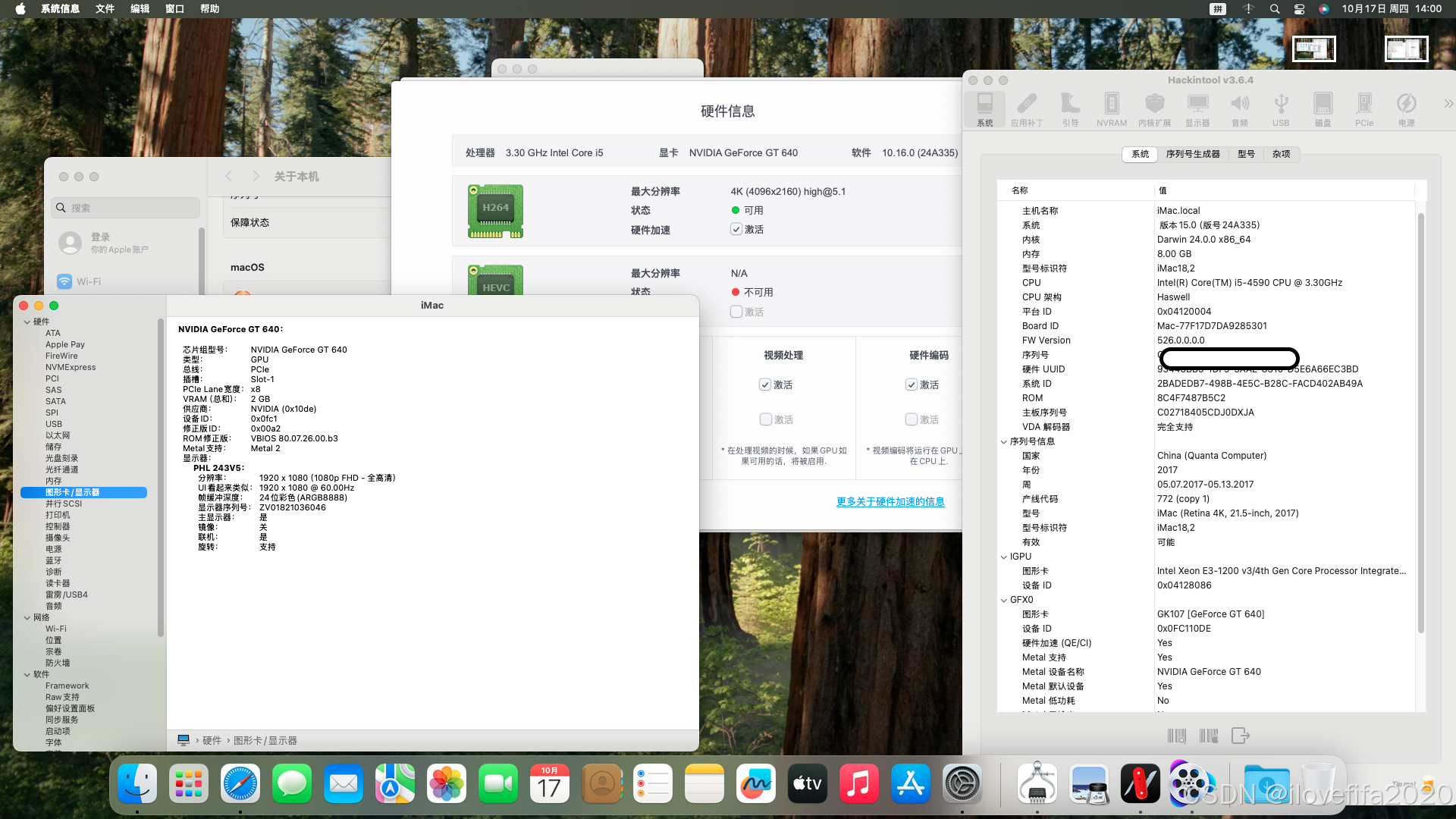Toggle H264 硬件加速 激活 checkbox
Viewport: 1456px width, 819px height.
click(x=736, y=229)
